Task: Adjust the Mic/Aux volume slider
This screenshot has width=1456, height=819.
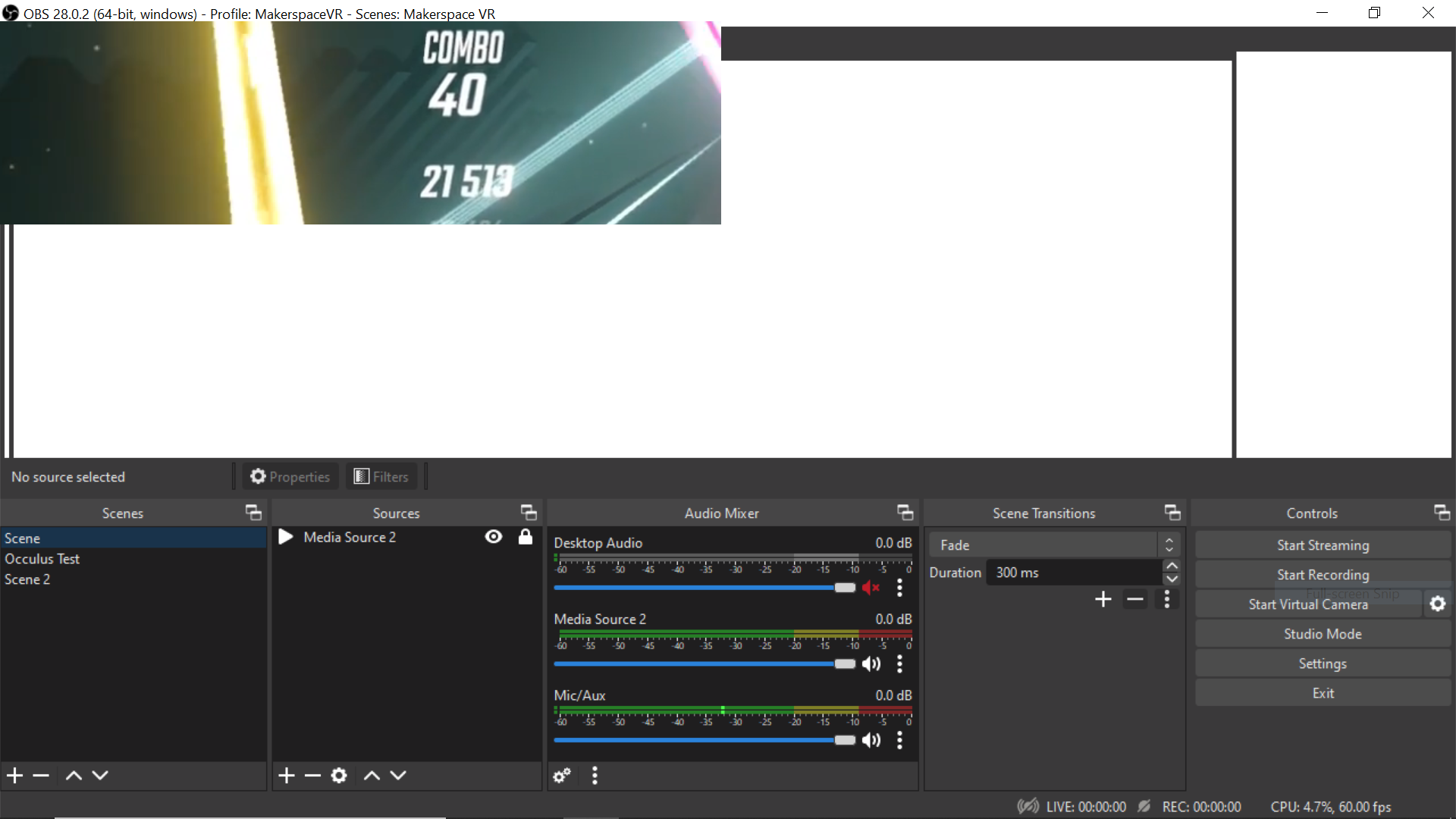Action: coord(844,739)
